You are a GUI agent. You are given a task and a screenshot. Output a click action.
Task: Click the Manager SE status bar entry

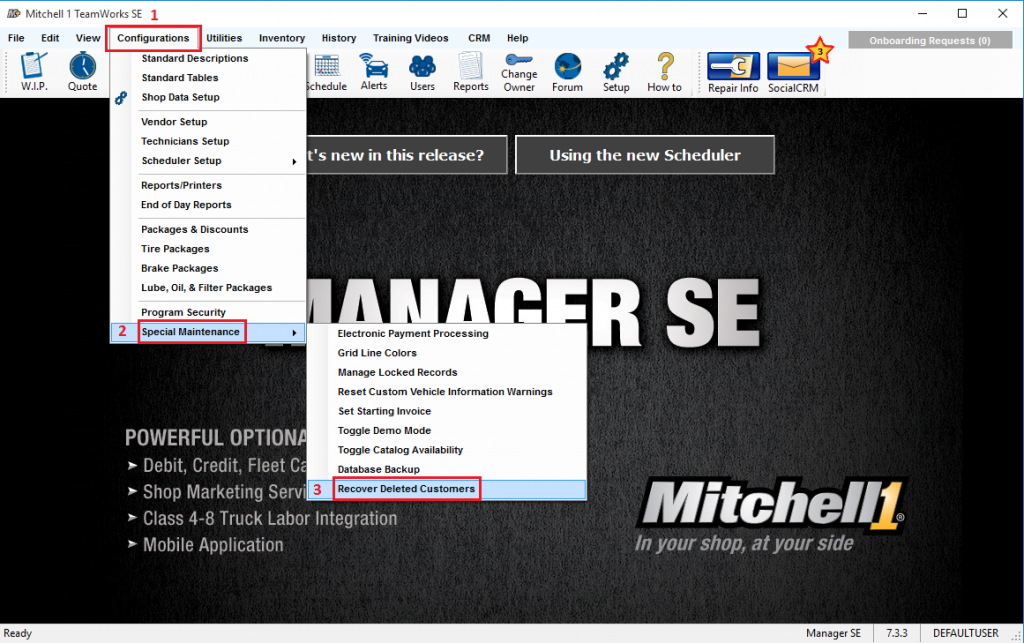tap(833, 633)
